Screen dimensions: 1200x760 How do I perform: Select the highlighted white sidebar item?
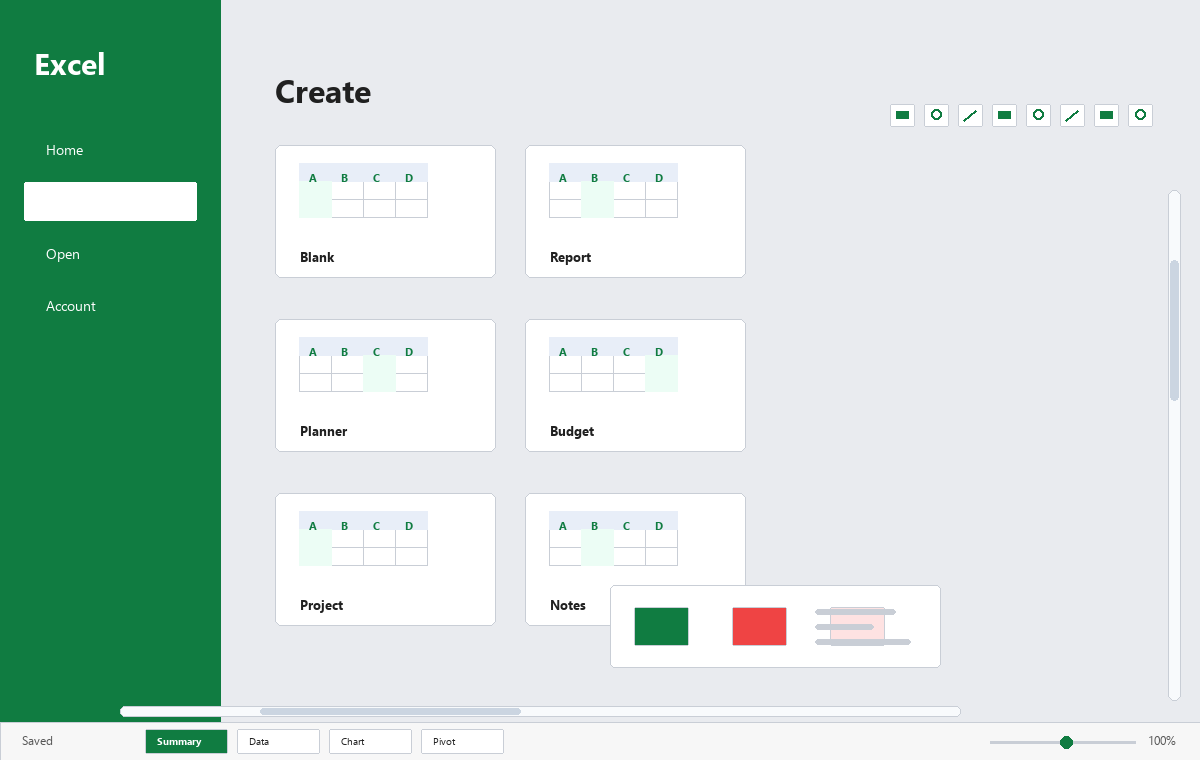[x=110, y=201]
